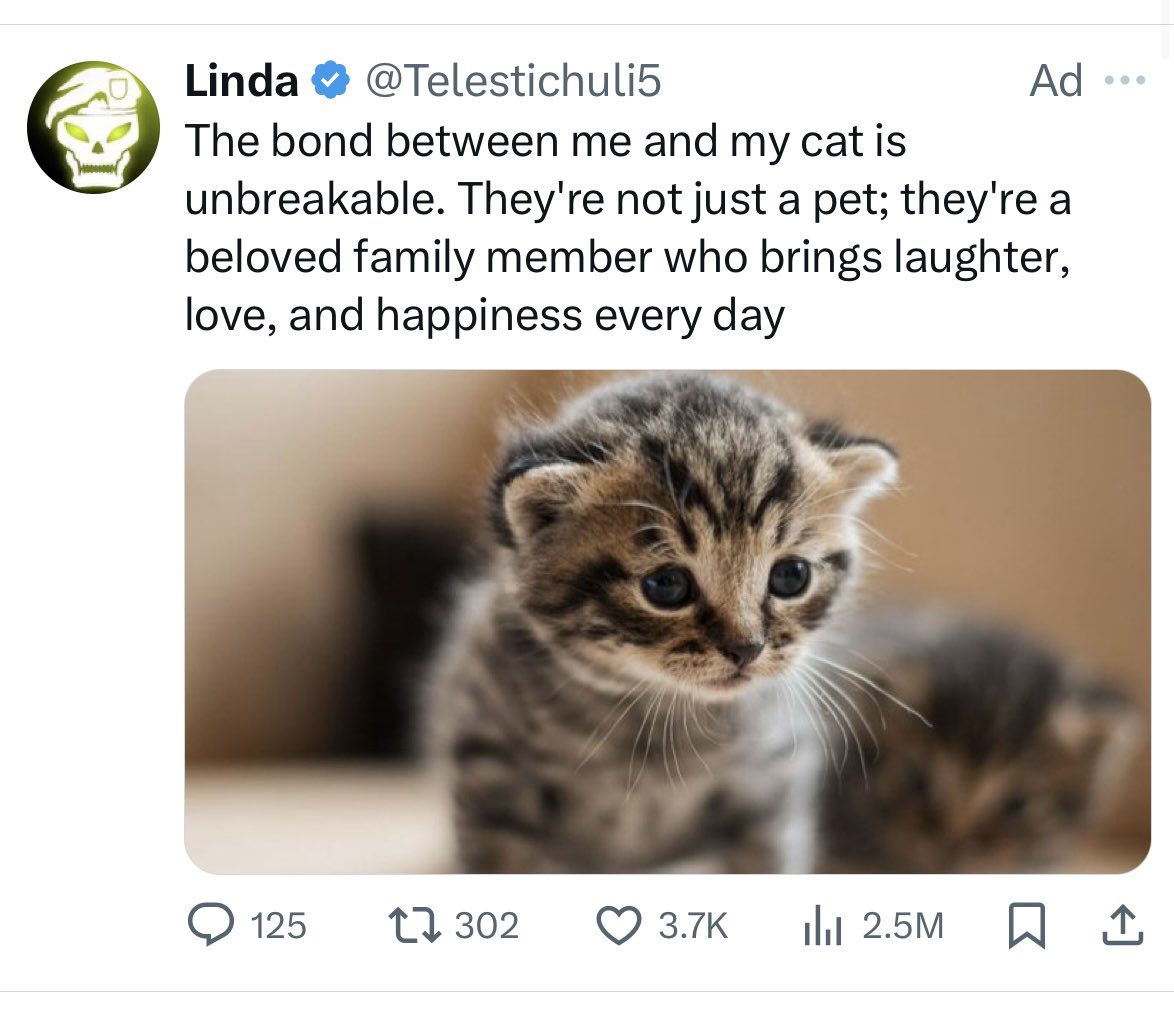The width and height of the screenshot is (1174, 1023).
Task: Open the three-dot more options menu
Action: tap(1122, 80)
